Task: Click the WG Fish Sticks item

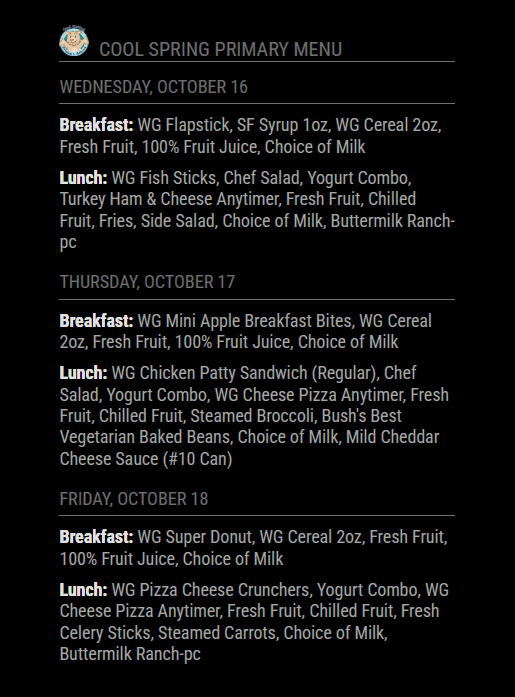Action: pos(164,178)
